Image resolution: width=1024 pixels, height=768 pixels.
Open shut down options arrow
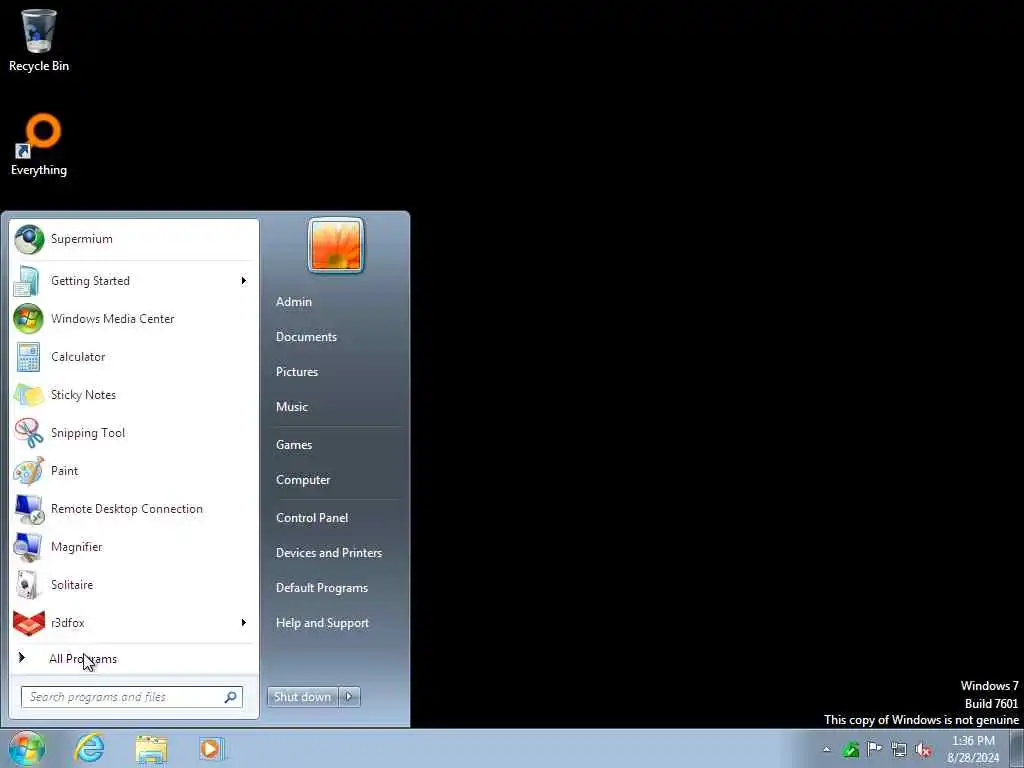349,697
